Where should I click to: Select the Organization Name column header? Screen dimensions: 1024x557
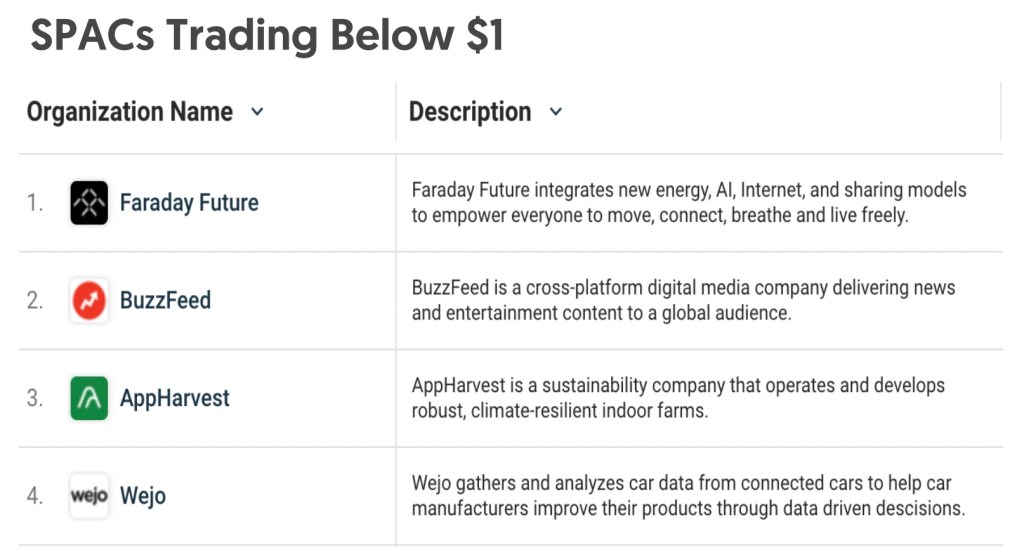pos(130,112)
